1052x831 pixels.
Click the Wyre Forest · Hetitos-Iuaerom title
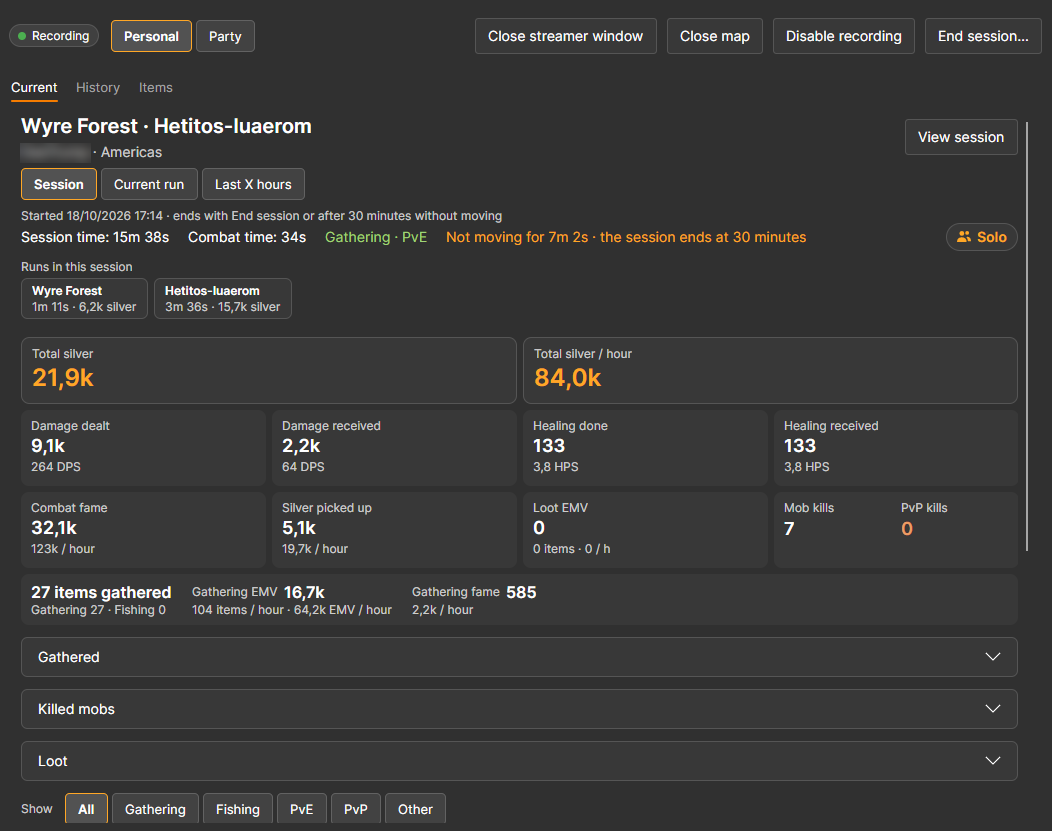coord(166,126)
